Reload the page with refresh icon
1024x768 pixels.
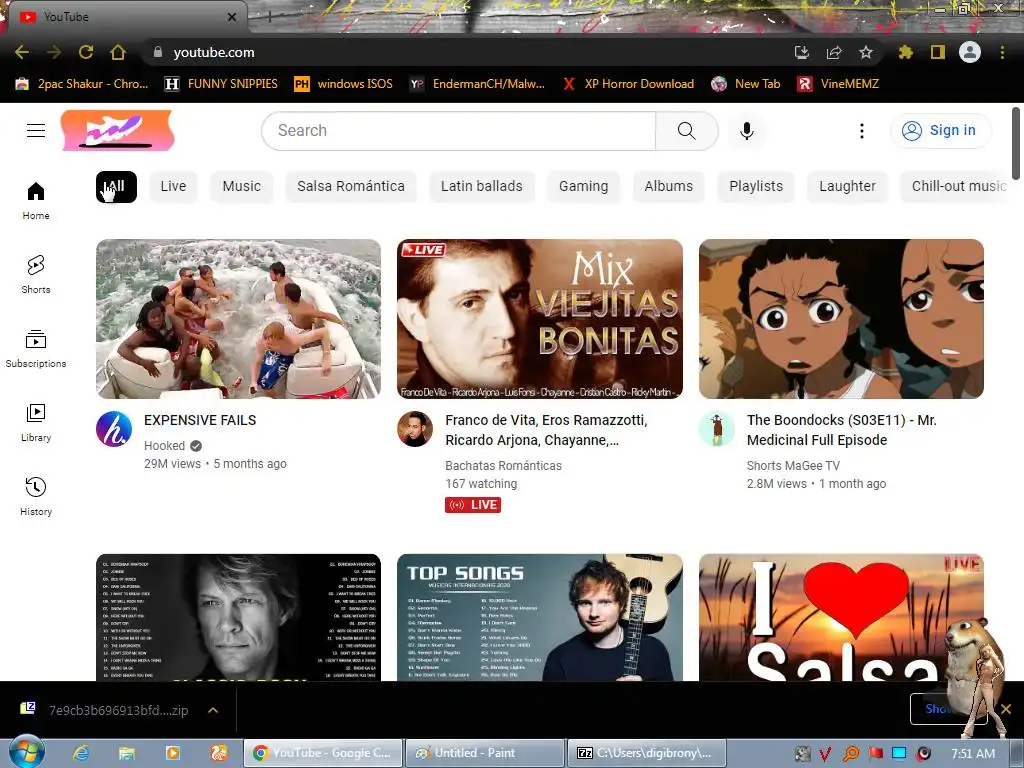click(86, 52)
